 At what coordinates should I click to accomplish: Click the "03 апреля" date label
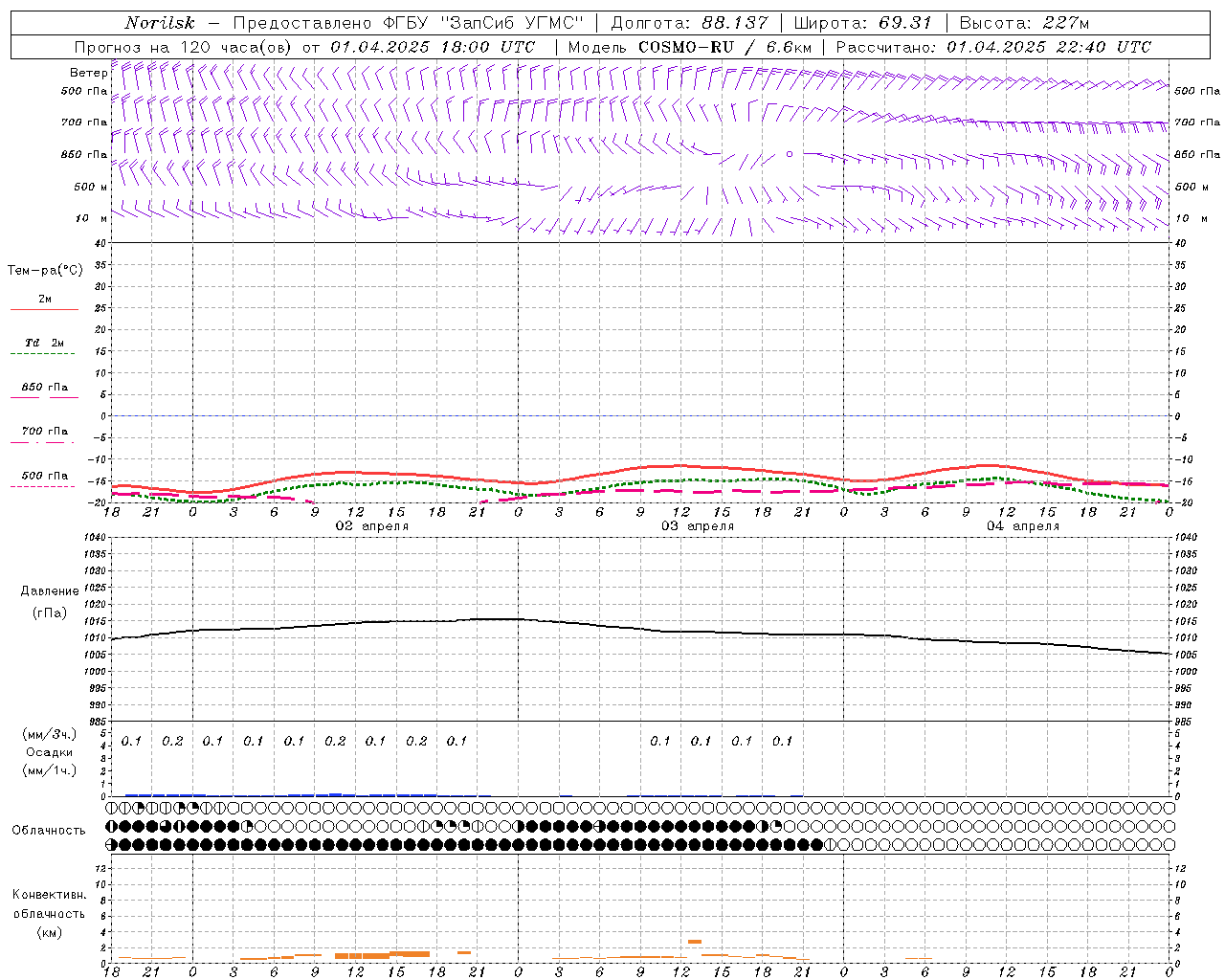(x=698, y=526)
